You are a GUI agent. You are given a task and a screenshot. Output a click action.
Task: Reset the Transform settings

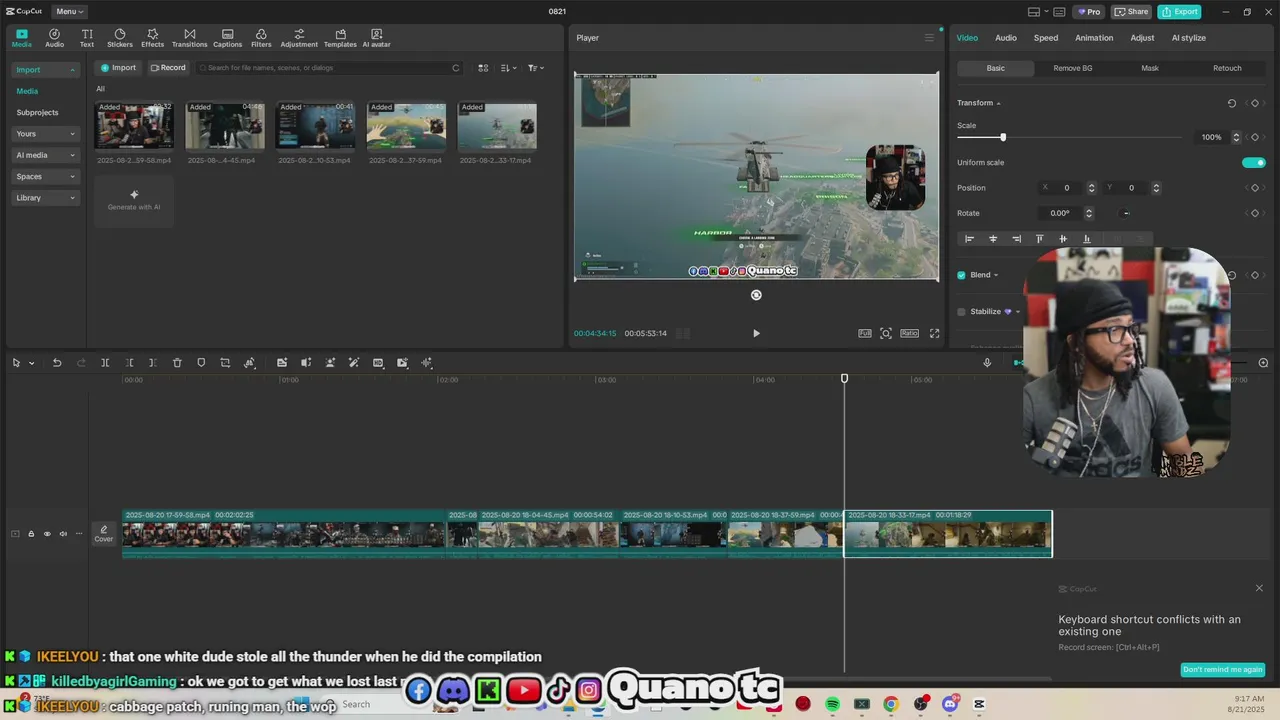click(1232, 103)
